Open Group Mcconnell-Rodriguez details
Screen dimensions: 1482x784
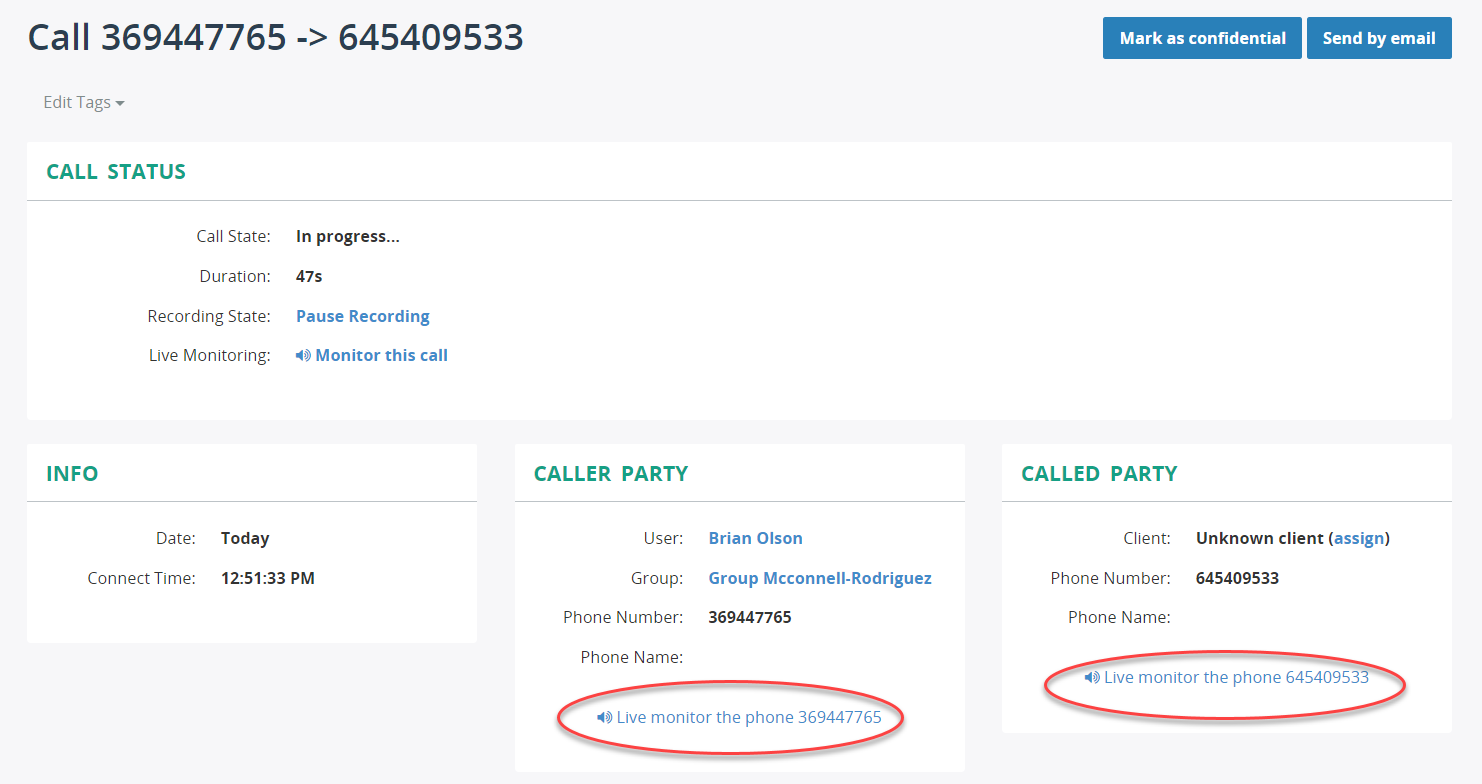point(819,578)
